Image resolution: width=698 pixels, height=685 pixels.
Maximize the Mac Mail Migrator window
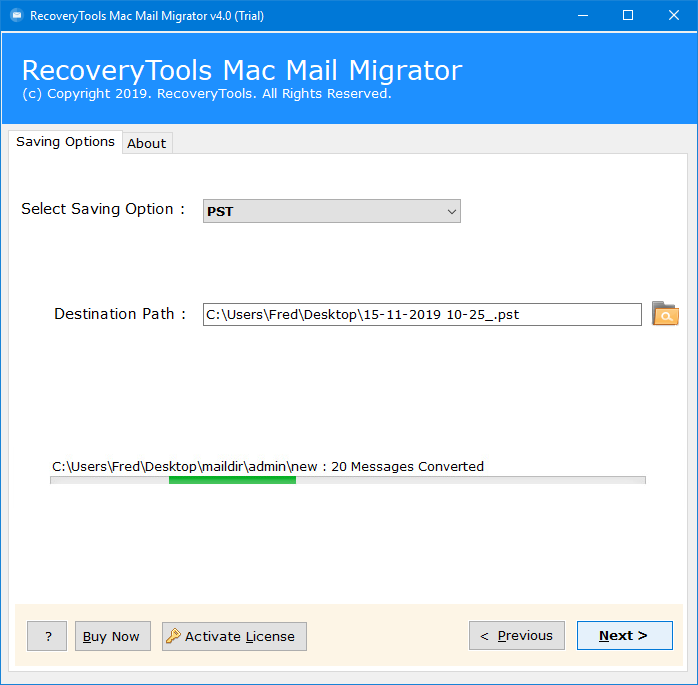627,15
